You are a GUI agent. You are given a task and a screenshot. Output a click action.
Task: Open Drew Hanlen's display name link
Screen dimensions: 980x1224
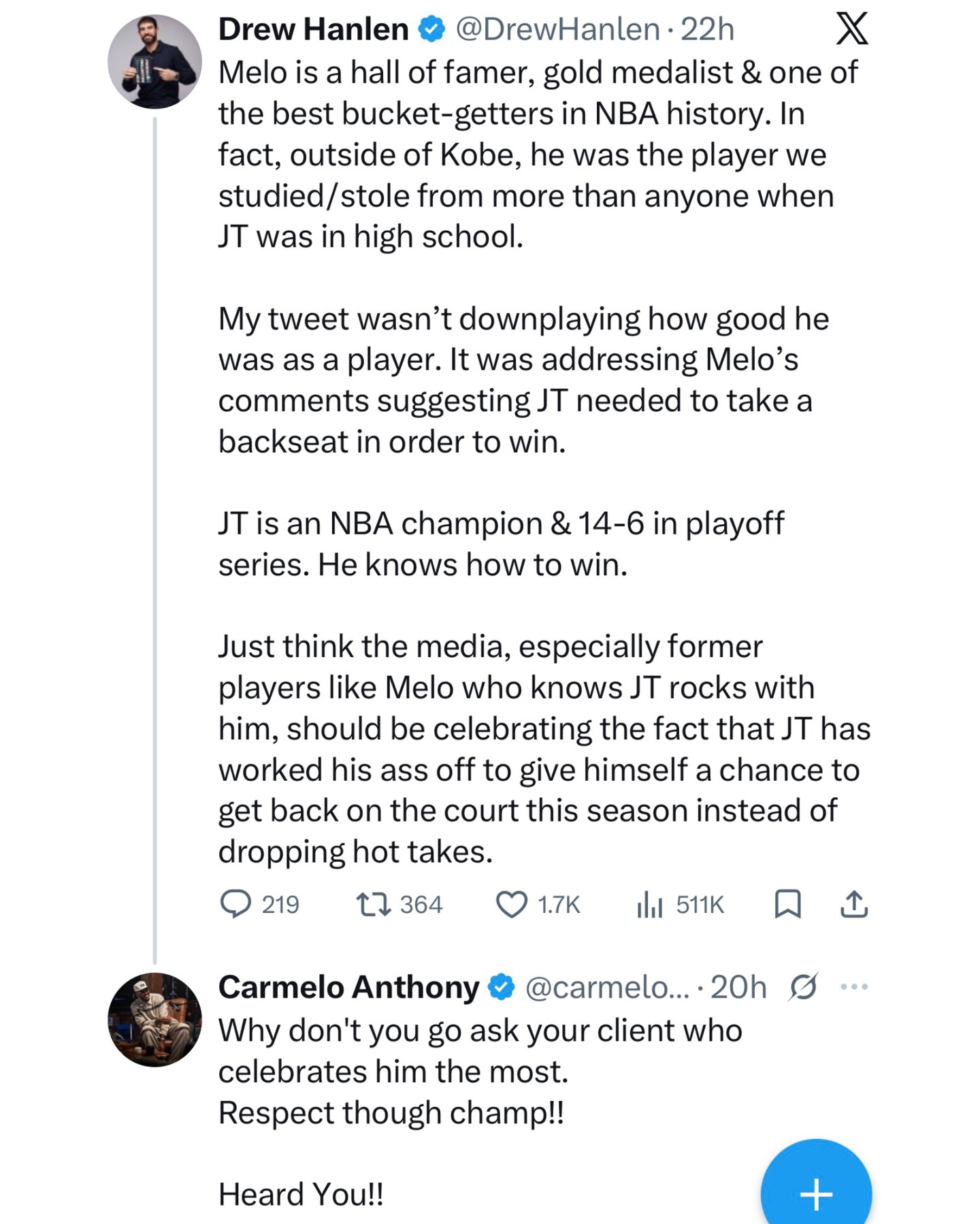312,29
